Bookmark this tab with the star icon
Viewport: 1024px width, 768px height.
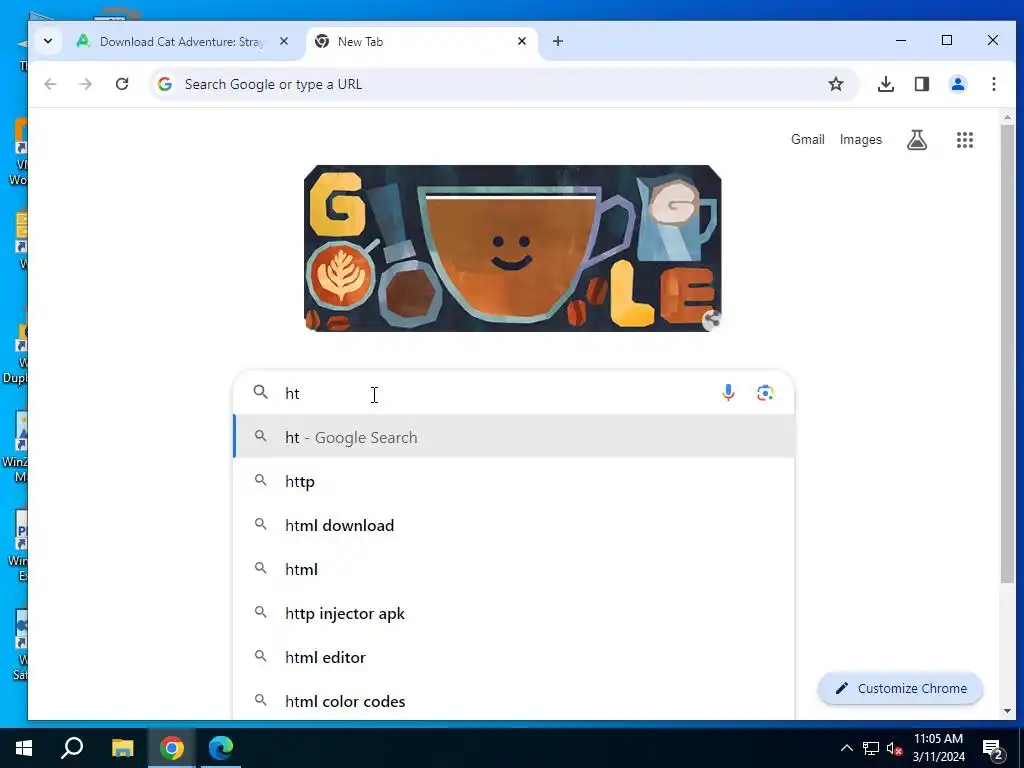836,84
